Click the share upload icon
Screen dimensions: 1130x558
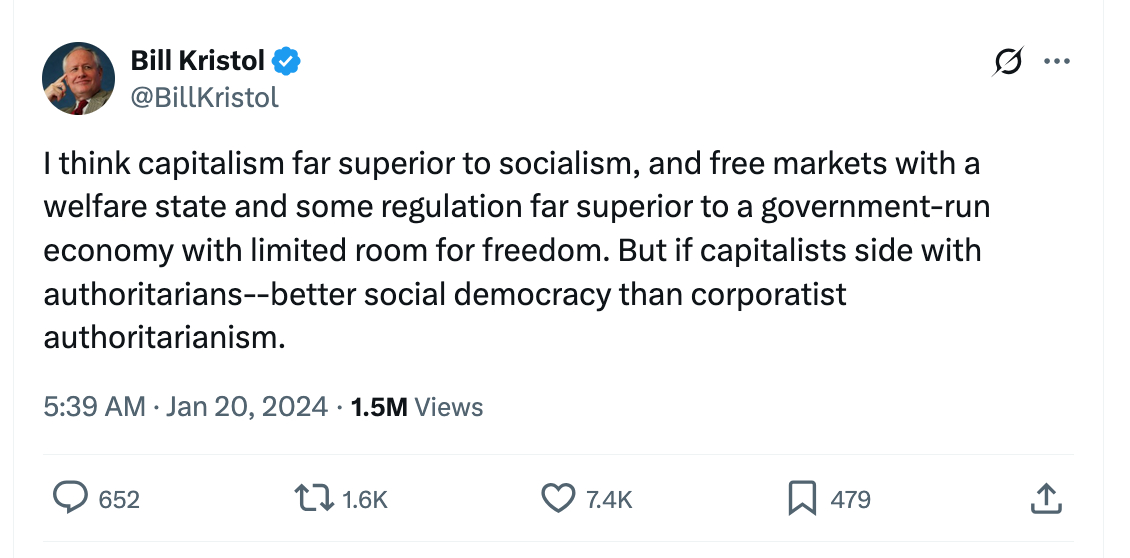coord(1043,498)
